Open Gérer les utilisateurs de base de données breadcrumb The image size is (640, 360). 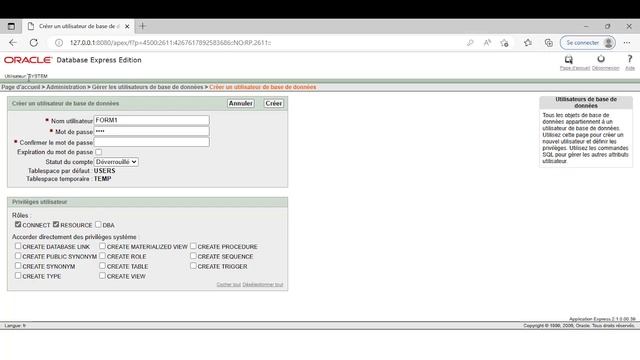click(x=147, y=87)
